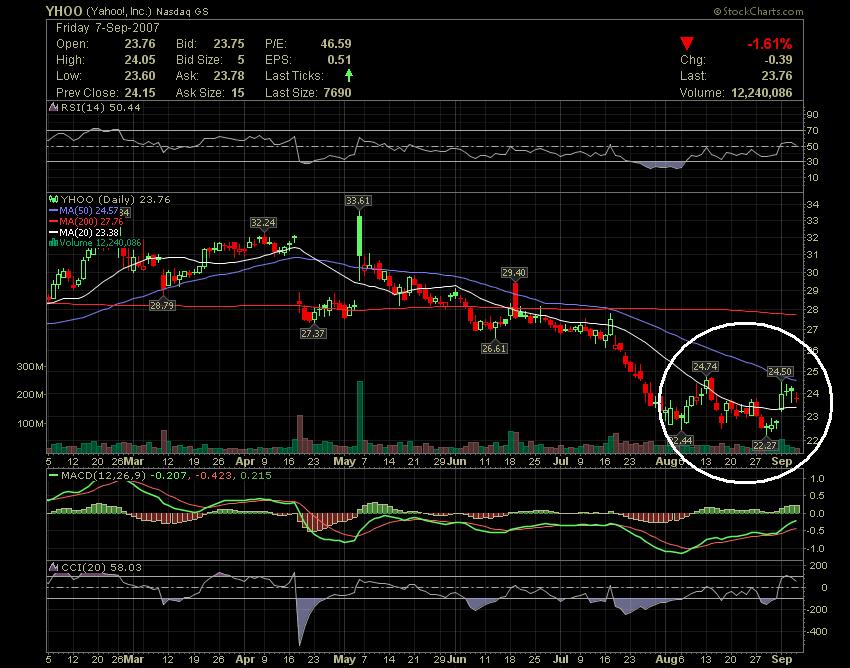Viewport: 850px width, 668px height.
Task: Click the 29.40 peak price label
Action: coord(514,272)
